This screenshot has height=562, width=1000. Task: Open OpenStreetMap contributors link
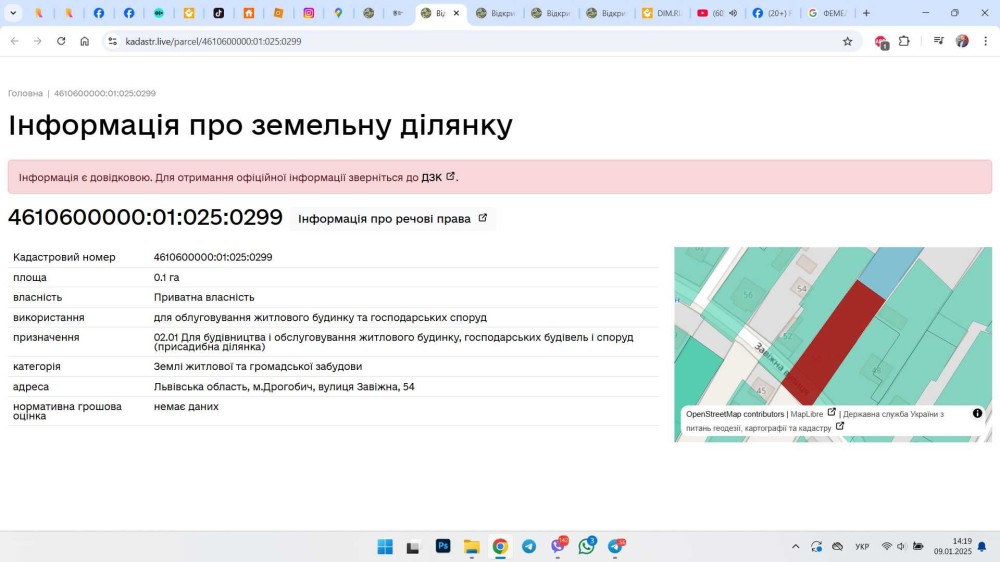(x=735, y=414)
